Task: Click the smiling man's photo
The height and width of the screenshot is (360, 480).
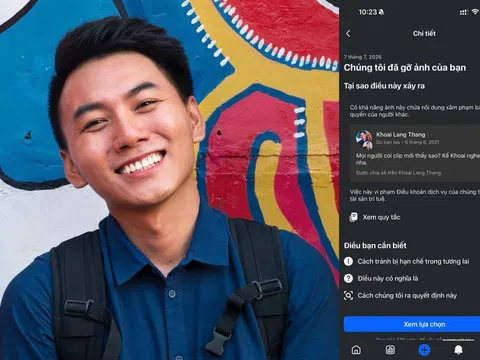Action: tap(169, 180)
